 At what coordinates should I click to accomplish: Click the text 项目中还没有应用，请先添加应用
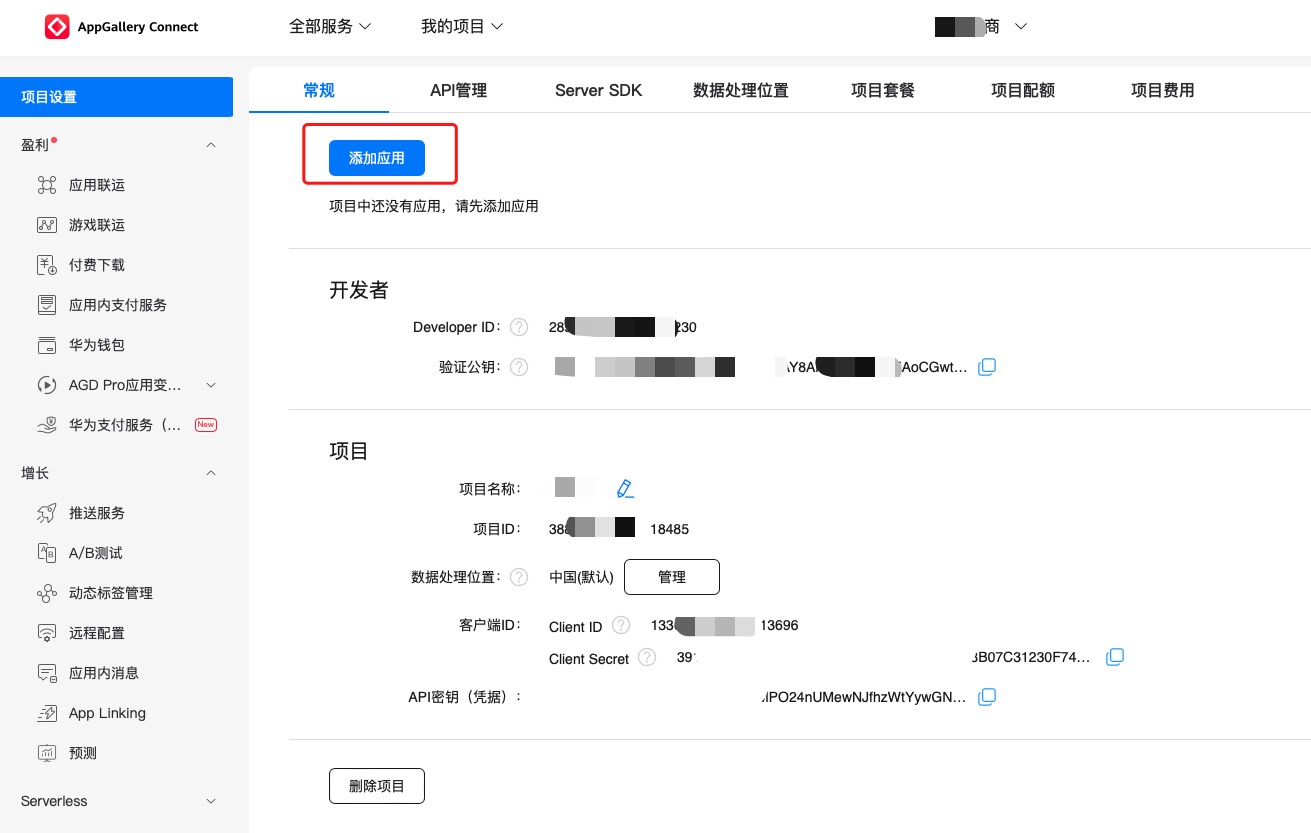[x=434, y=206]
